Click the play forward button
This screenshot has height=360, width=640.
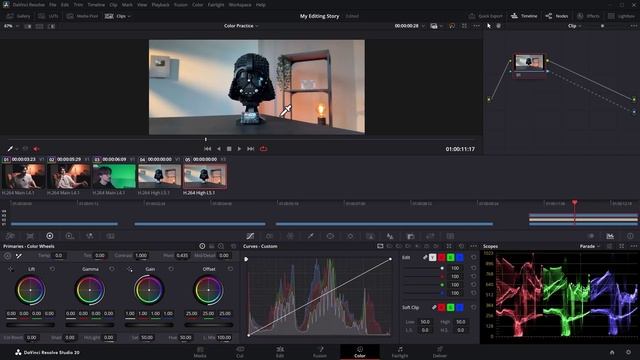(239, 149)
